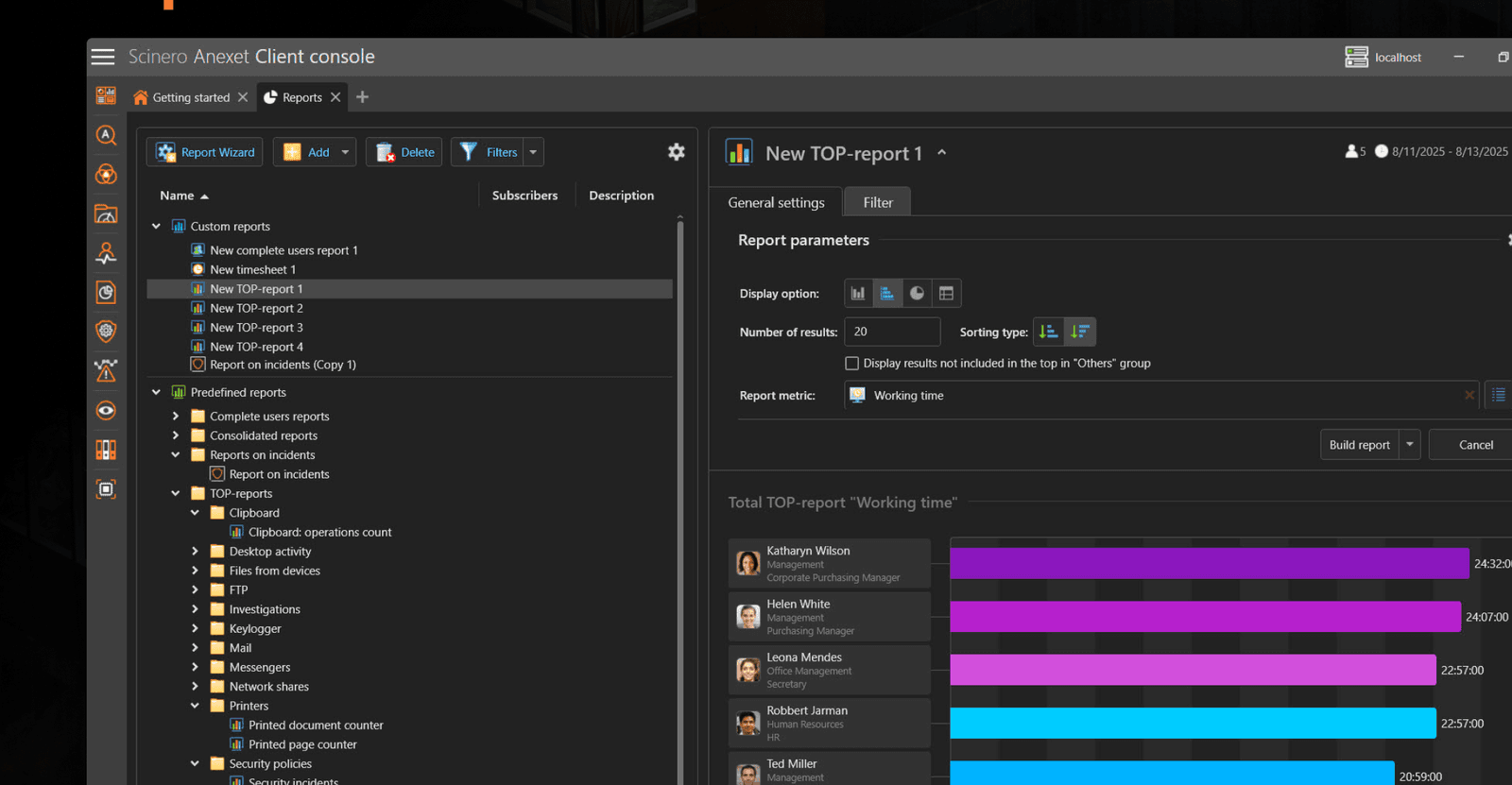
Task: Open the sidebar orange grid panels icon
Action: pyautogui.click(x=106, y=450)
